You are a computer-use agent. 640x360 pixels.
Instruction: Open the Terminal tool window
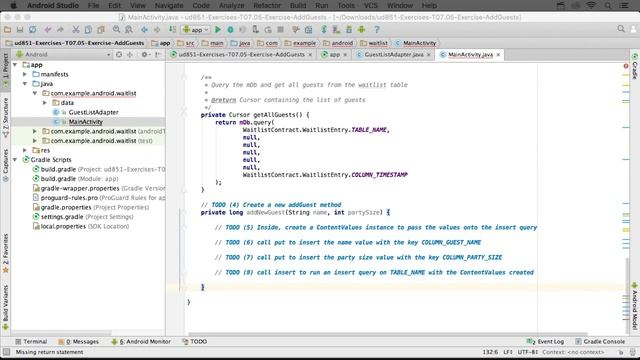pos(31,342)
